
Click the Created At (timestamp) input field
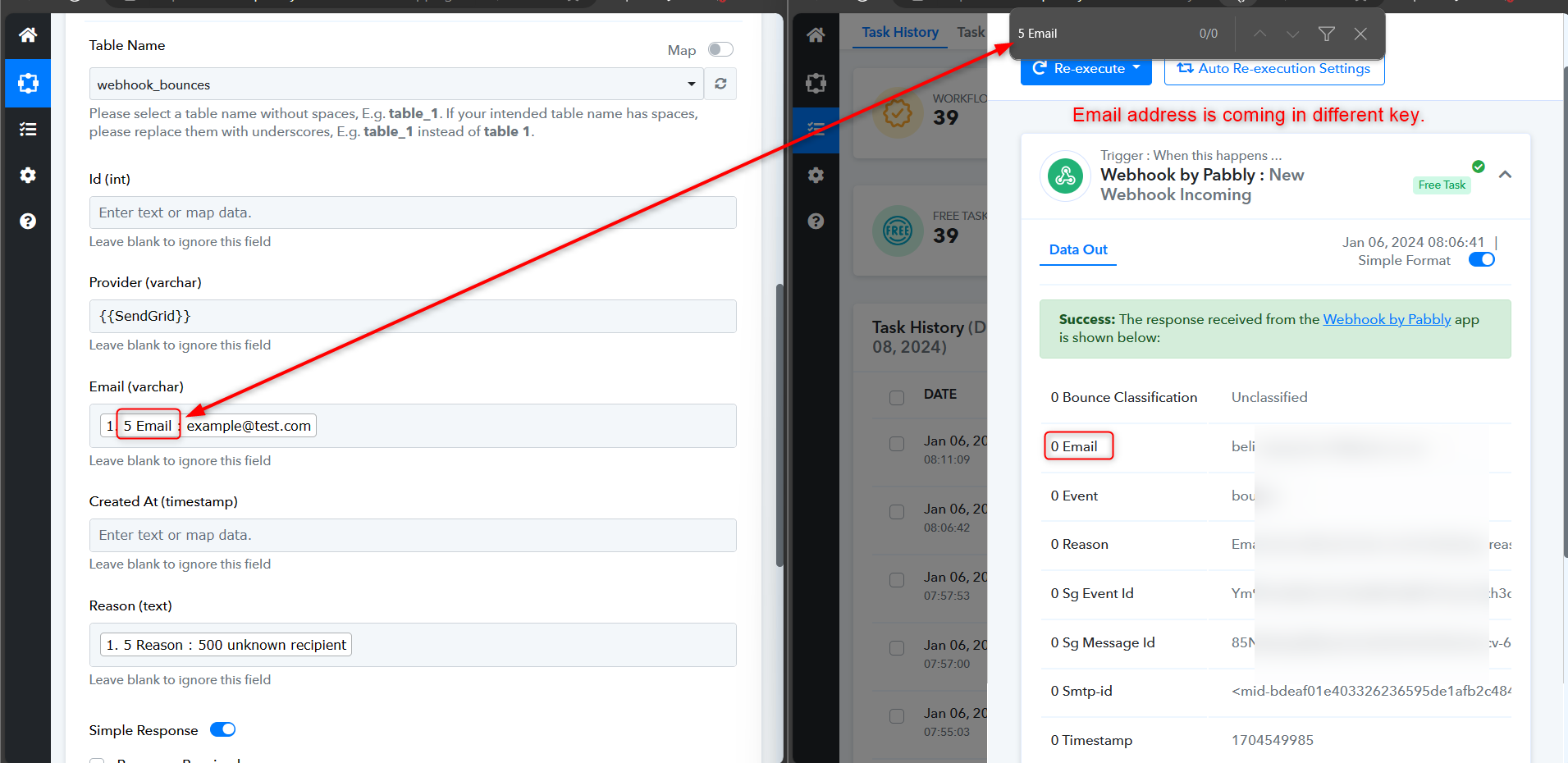(413, 535)
